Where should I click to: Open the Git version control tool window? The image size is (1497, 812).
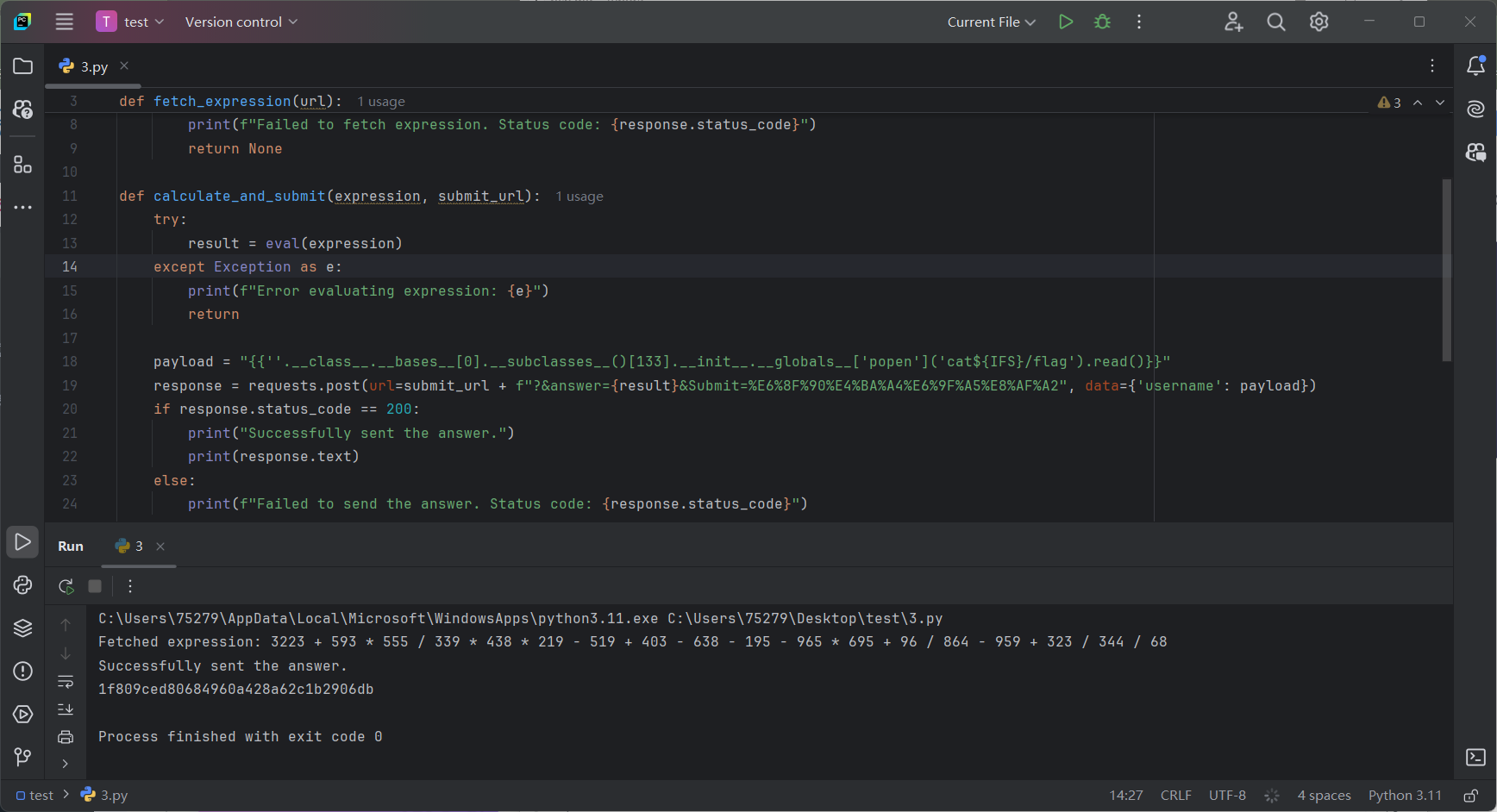tap(23, 758)
